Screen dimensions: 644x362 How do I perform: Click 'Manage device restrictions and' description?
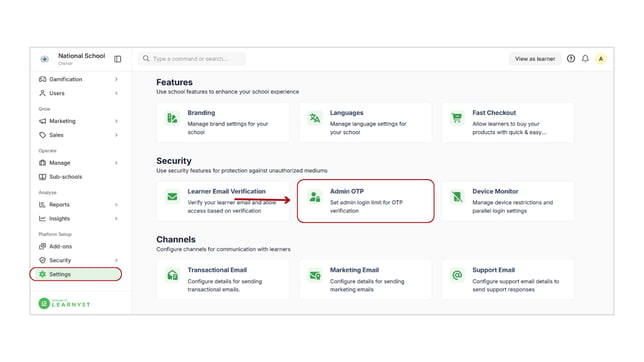tap(513, 203)
